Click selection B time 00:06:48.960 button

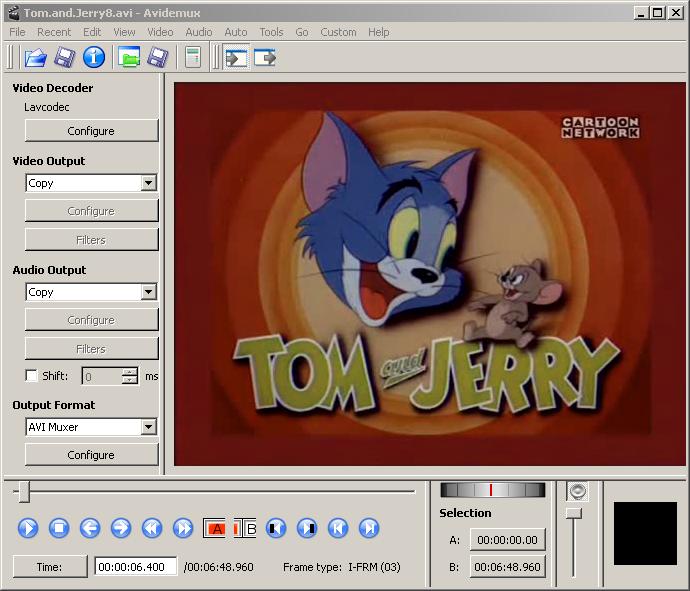pyautogui.click(x=507, y=567)
